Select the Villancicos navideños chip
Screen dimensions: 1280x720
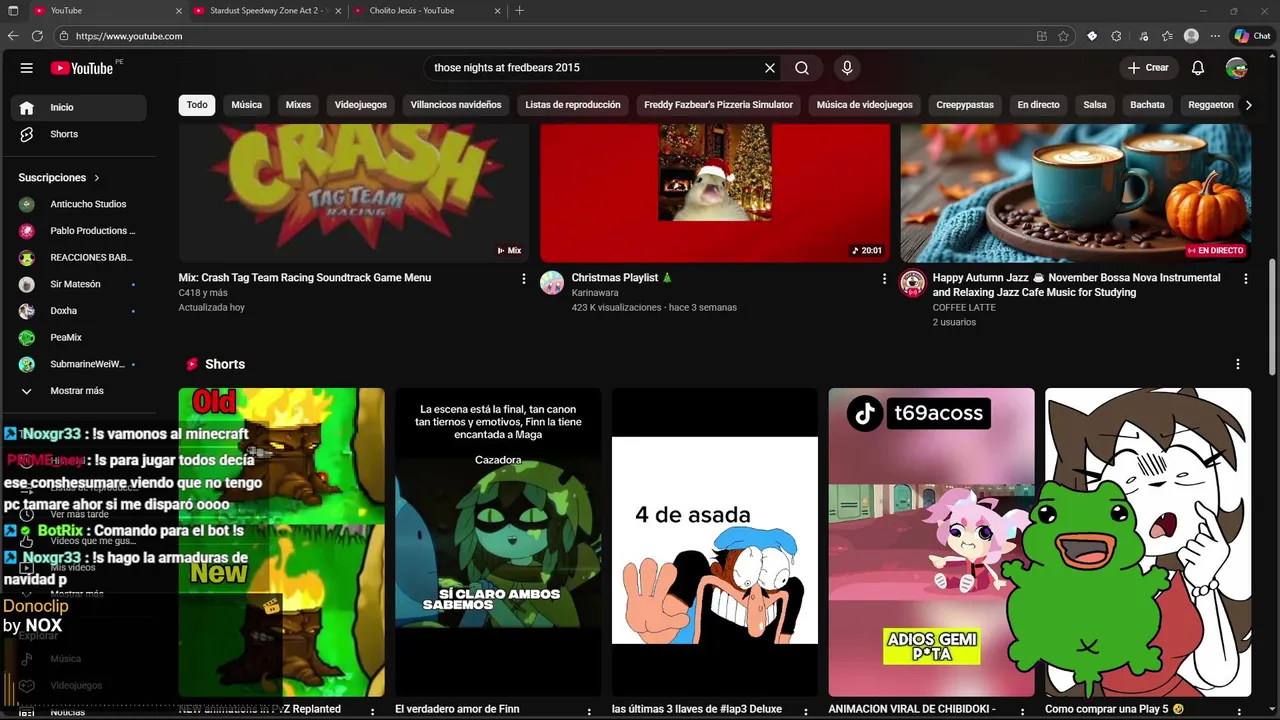456,105
